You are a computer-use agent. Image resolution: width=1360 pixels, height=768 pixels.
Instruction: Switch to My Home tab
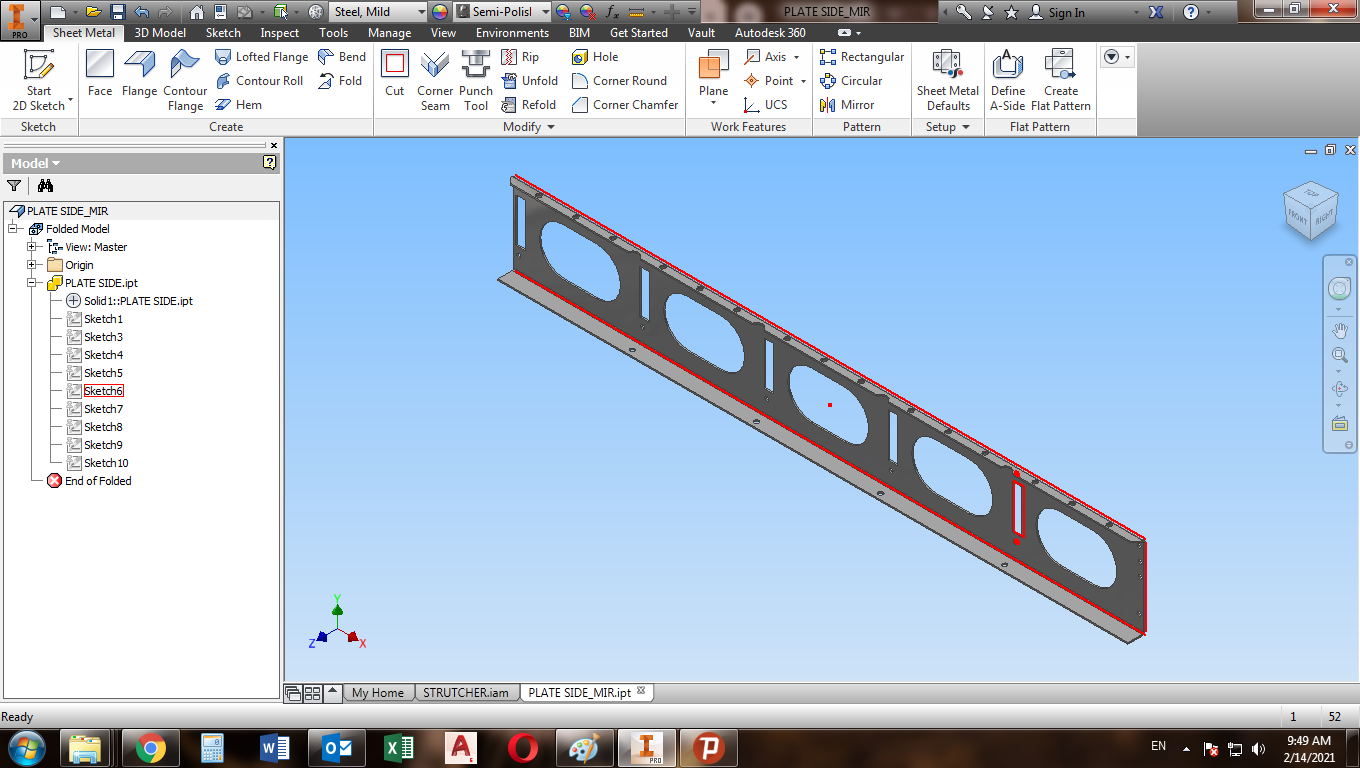[378, 692]
